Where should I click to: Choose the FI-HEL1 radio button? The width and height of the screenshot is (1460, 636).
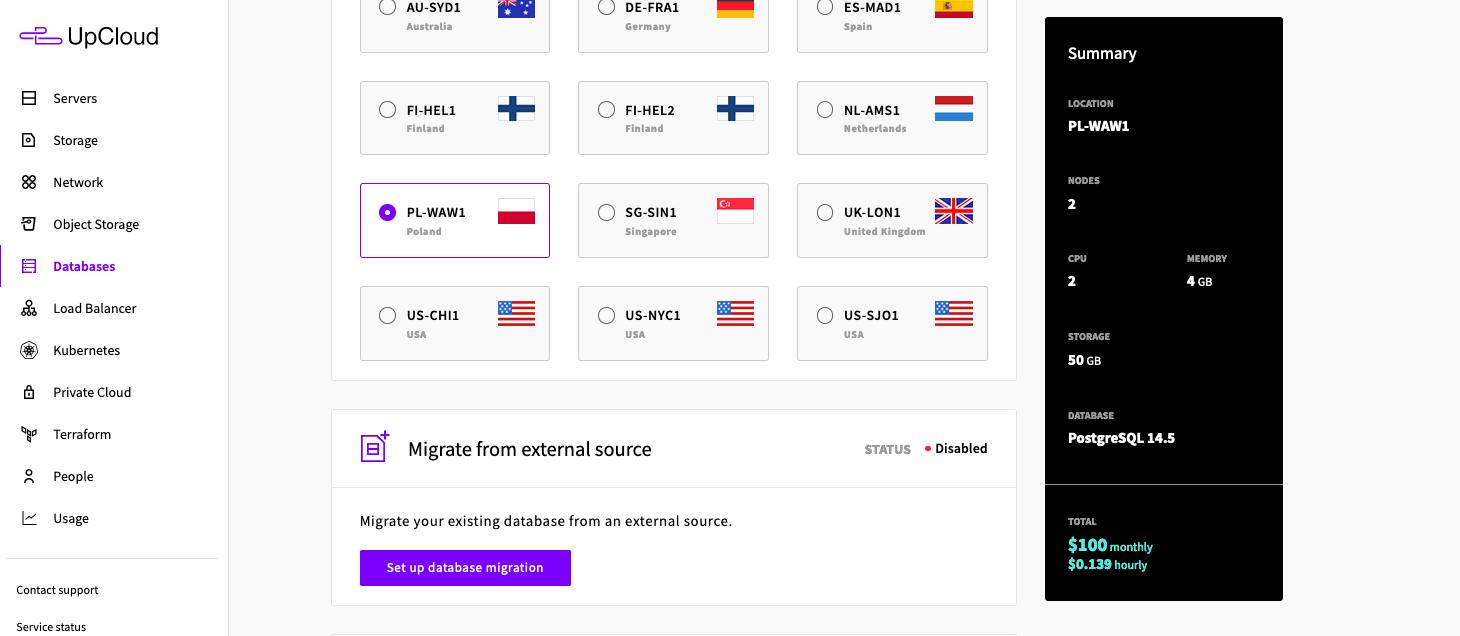point(387,110)
